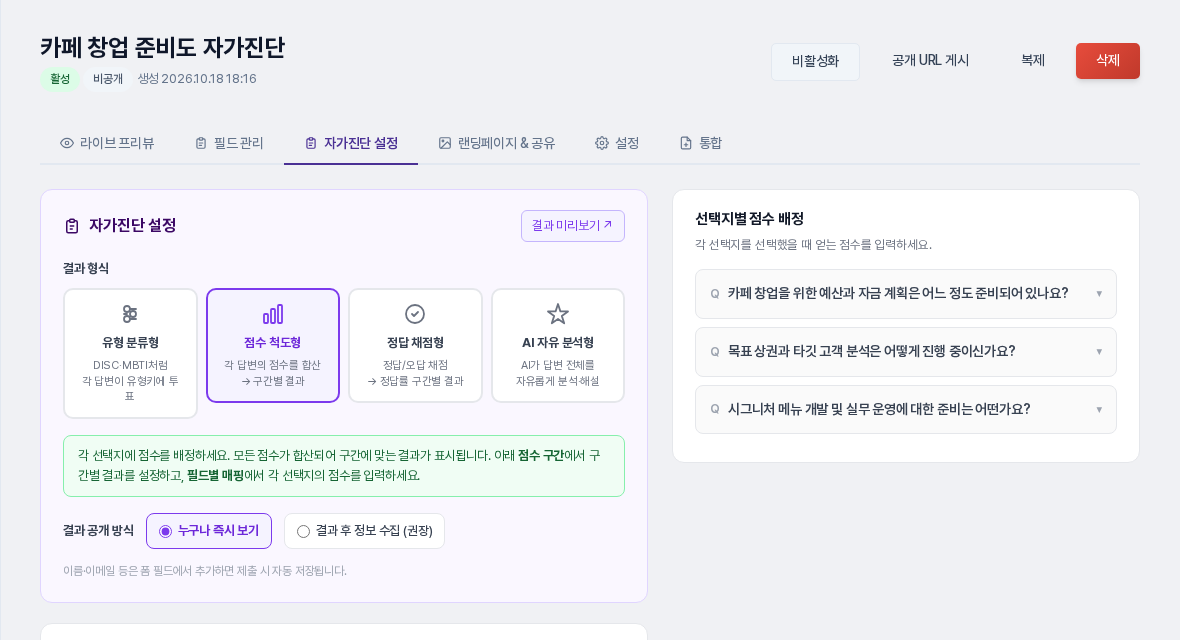Choose the AI 자유 분석형 result format card
The height and width of the screenshot is (640, 1180).
558,346
